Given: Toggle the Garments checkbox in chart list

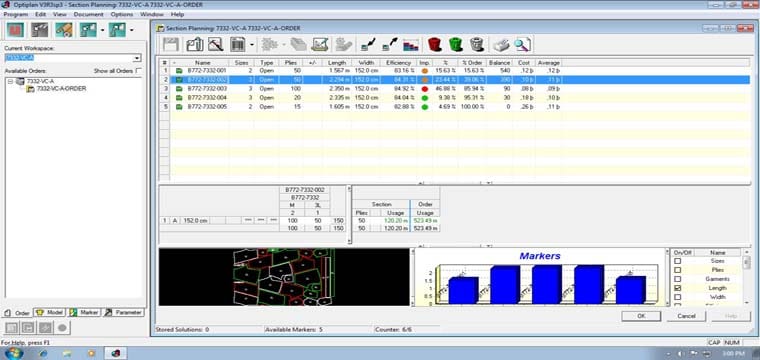Looking at the screenshot, I should point(678,279).
